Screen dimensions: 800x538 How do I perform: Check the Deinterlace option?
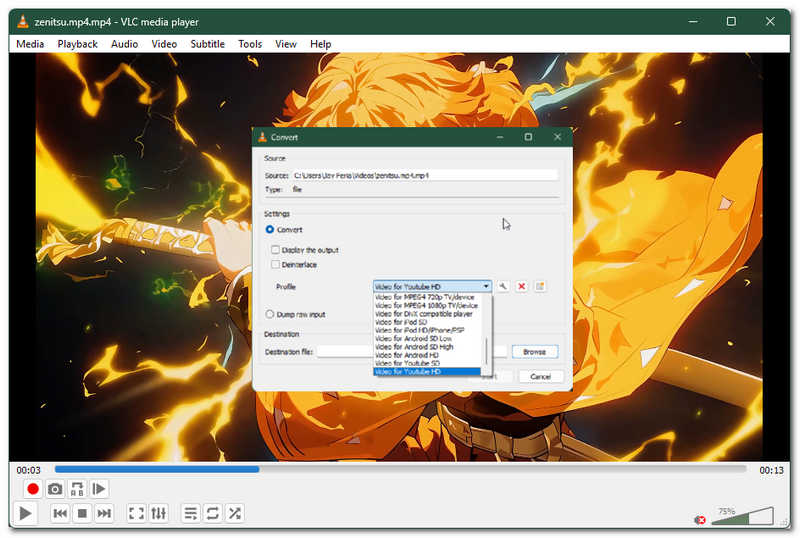pos(276,264)
